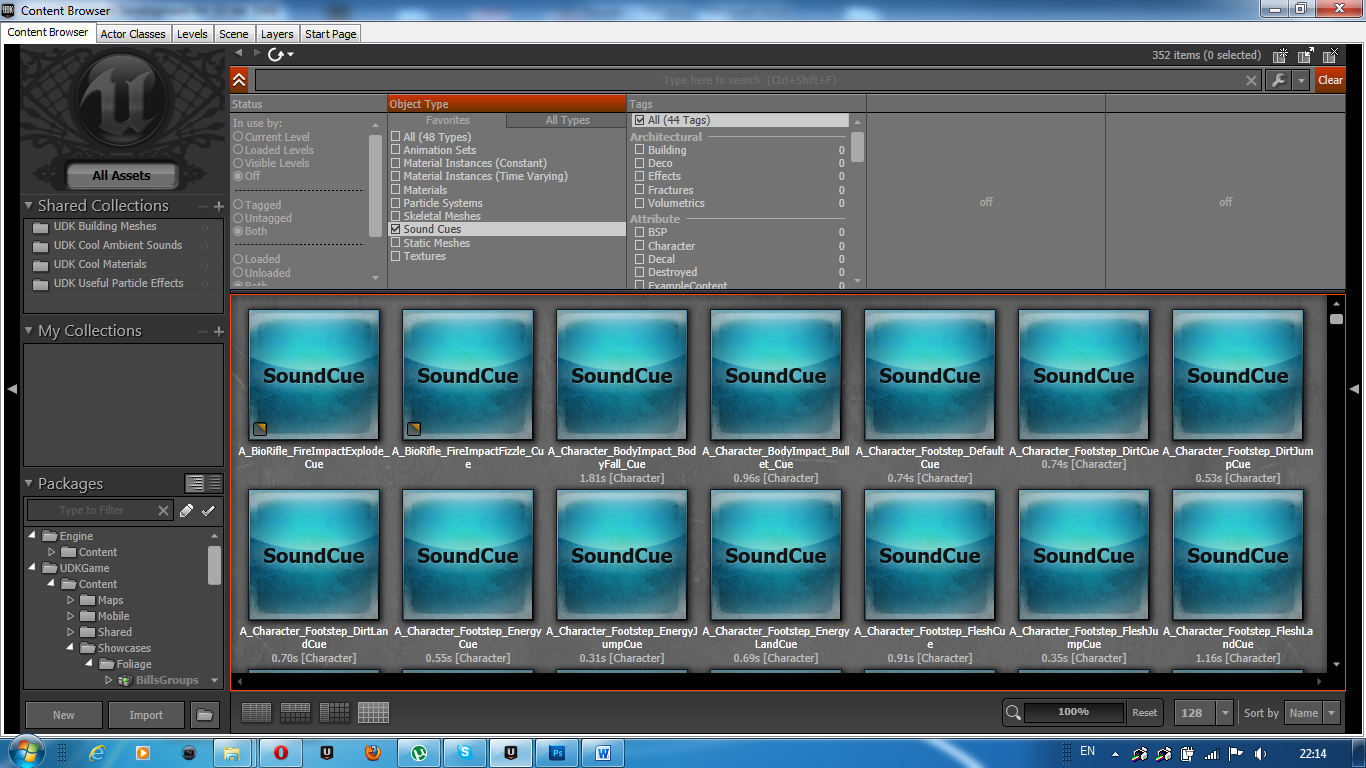Enable the Static Meshes type filter

coord(395,243)
